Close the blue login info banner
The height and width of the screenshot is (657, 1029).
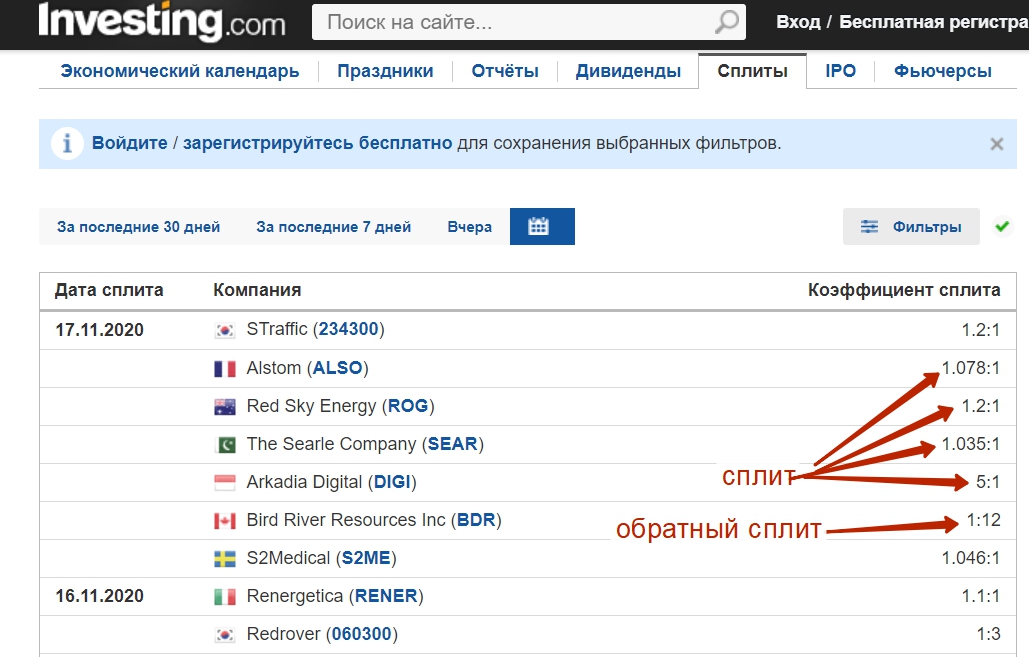[x=996, y=144]
